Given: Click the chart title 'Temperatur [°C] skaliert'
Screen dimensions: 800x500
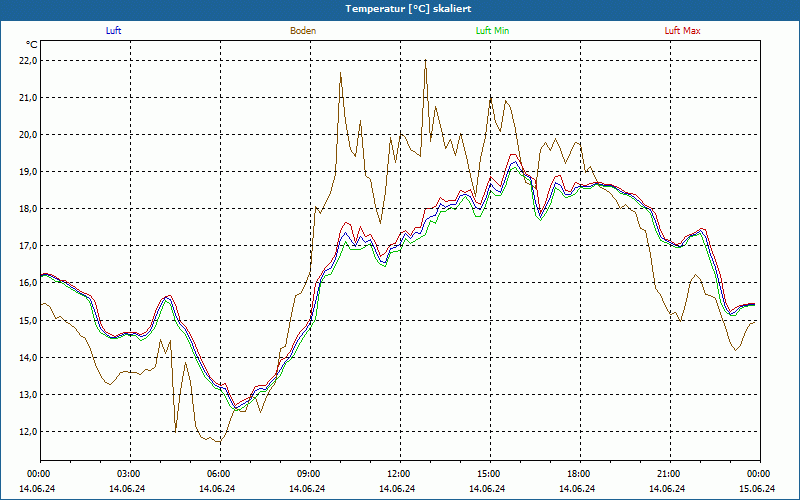Looking at the screenshot, I should point(408,9).
